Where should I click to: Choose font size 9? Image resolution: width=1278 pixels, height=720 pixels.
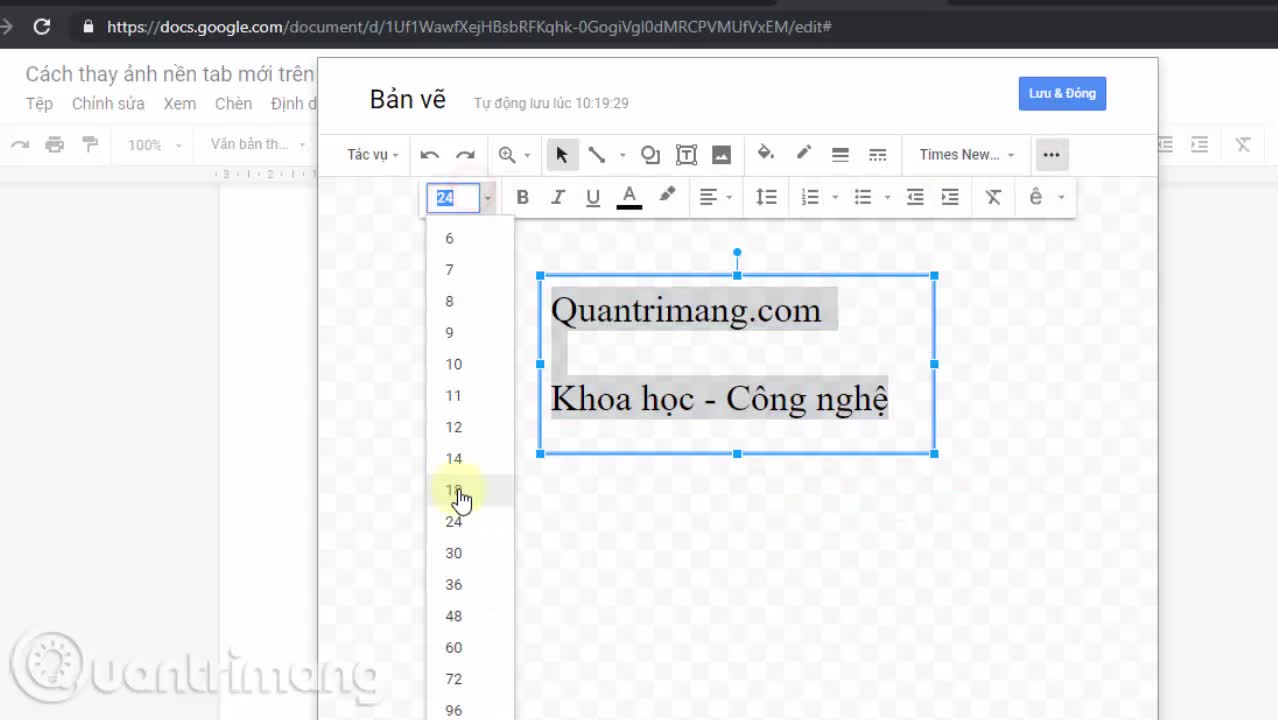click(470, 332)
